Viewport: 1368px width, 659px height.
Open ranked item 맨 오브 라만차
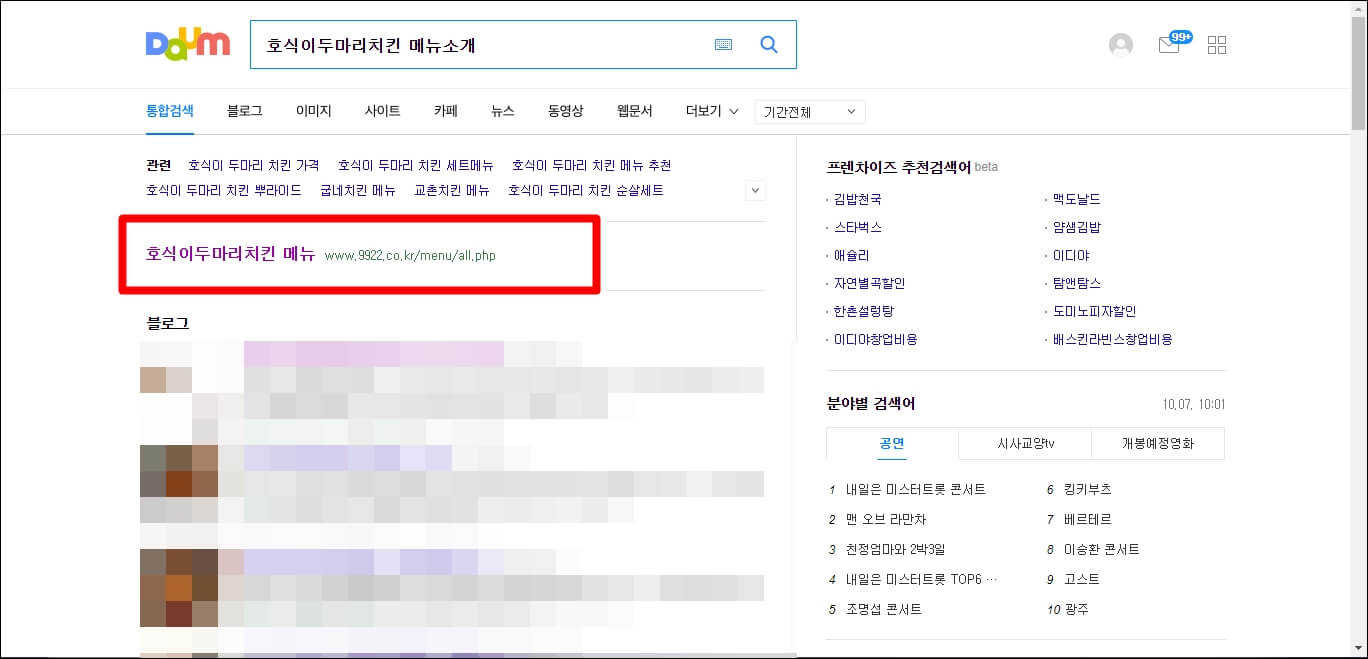pos(886,519)
